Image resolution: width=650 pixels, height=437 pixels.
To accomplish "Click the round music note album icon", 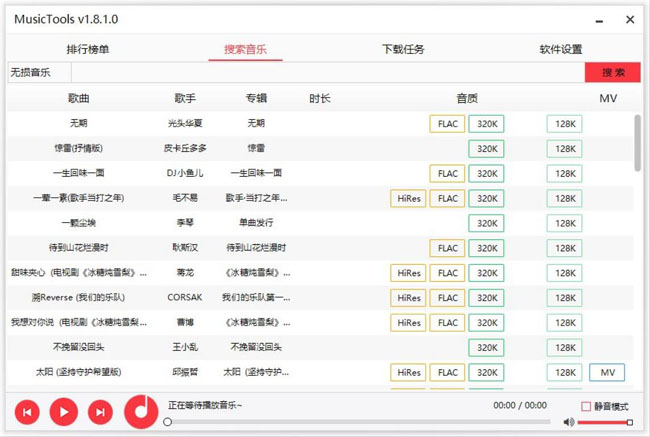I will click(141, 411).
